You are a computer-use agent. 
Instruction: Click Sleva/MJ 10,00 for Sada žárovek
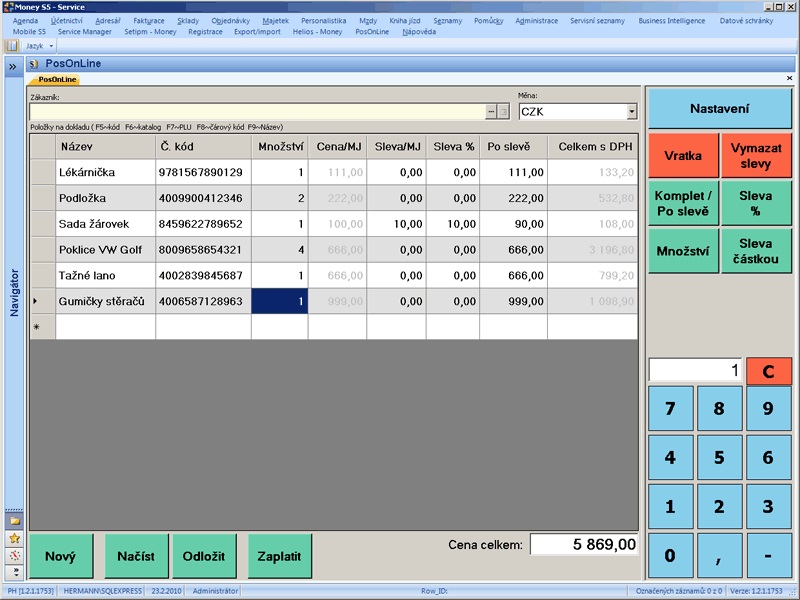click(396, 223)
